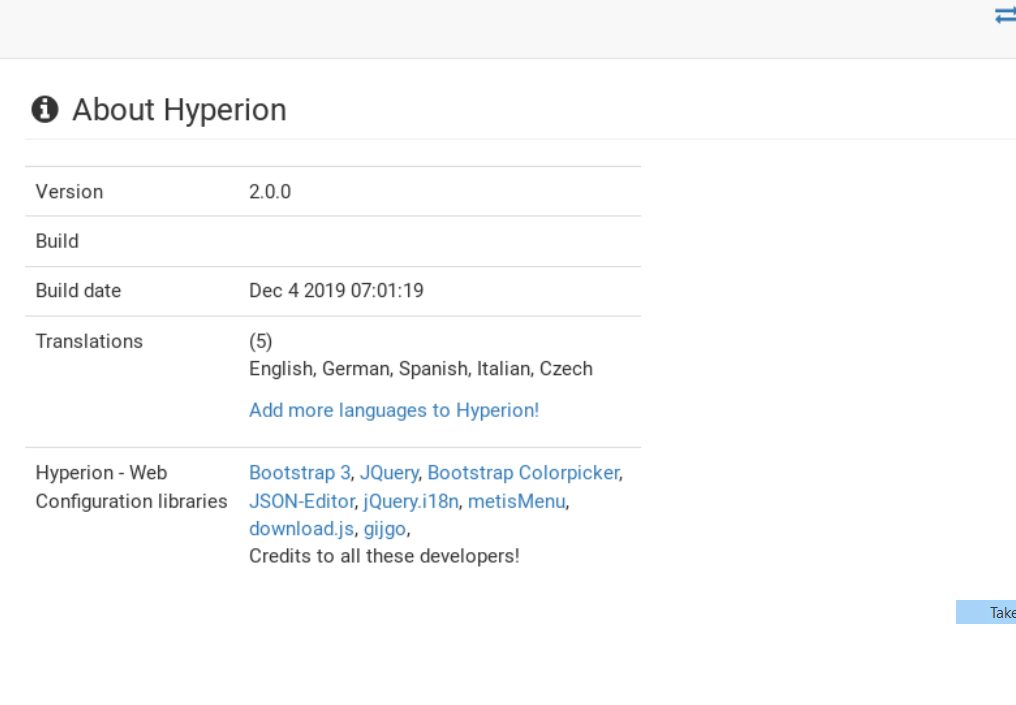Open the JQuery library link

tap(389, 473)
